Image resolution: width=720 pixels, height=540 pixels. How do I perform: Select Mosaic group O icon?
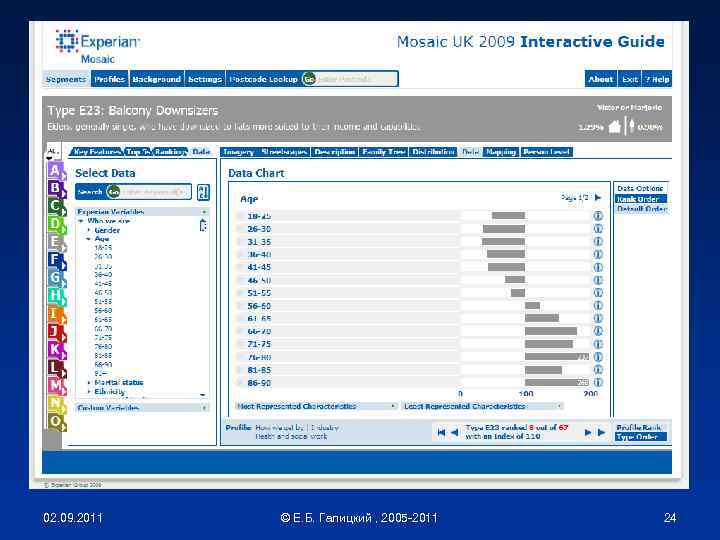[x=56, y=421]
